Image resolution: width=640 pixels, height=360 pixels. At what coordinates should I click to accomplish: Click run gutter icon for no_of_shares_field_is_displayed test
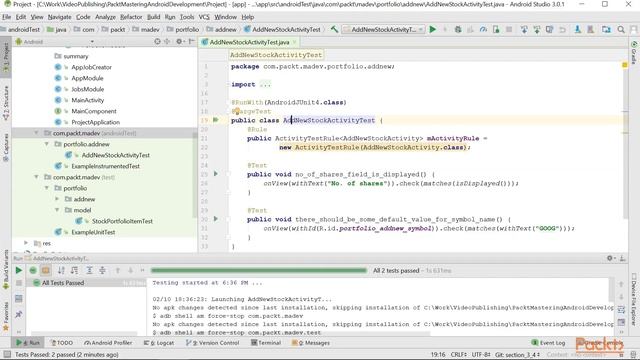coord(216,174)
